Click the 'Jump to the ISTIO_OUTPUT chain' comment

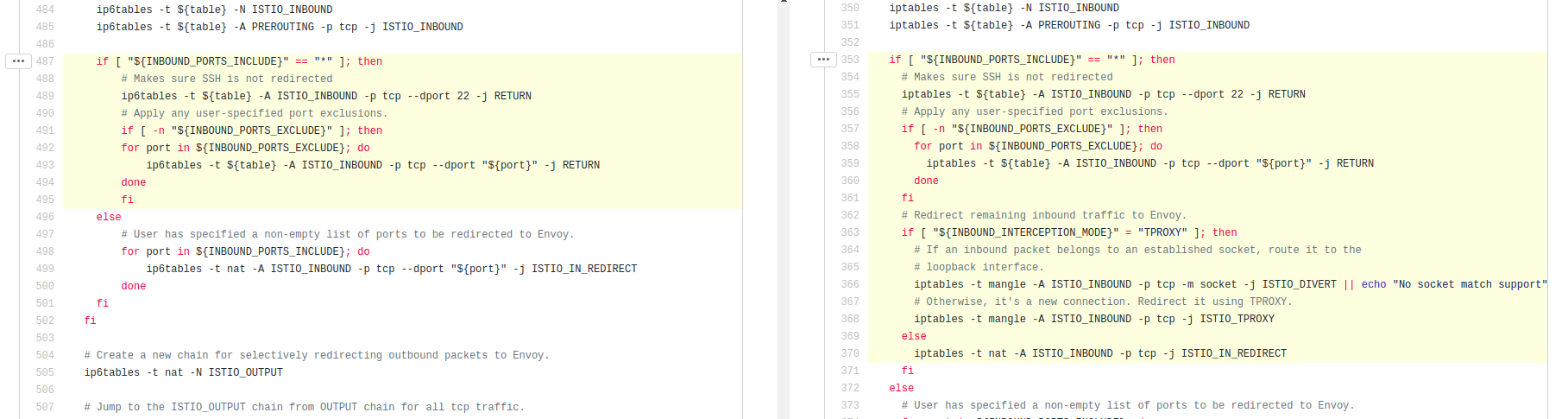click(304, 407)
